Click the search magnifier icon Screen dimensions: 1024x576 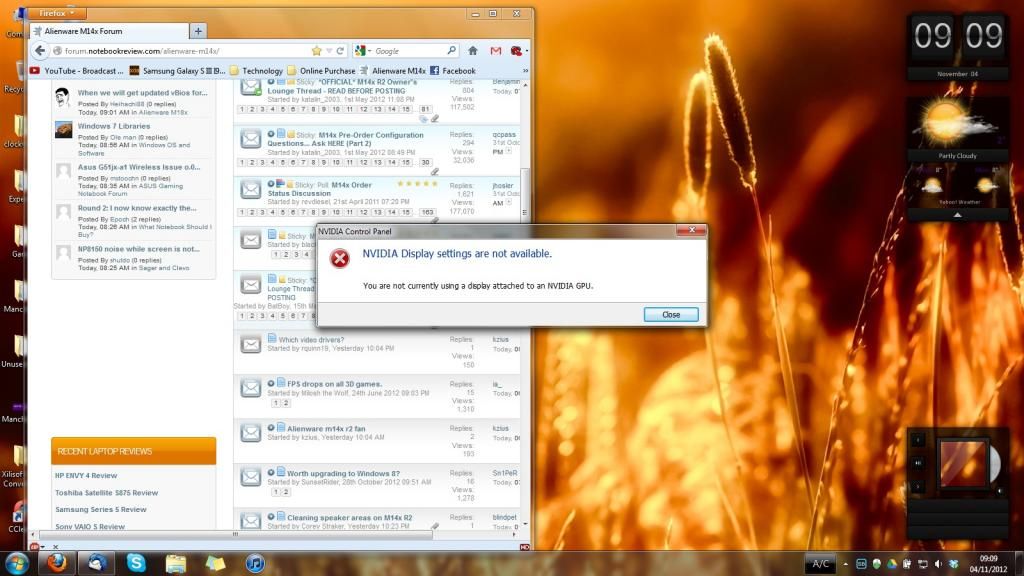coord(451,50)
